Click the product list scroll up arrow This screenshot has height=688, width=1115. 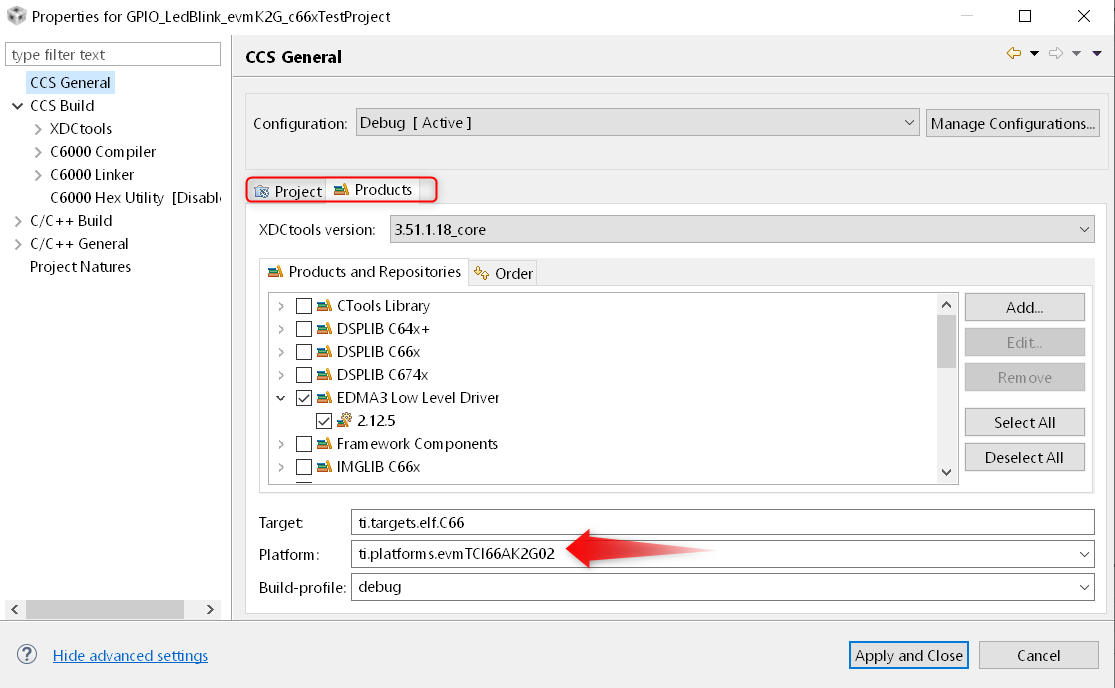(x=946, y=305)
